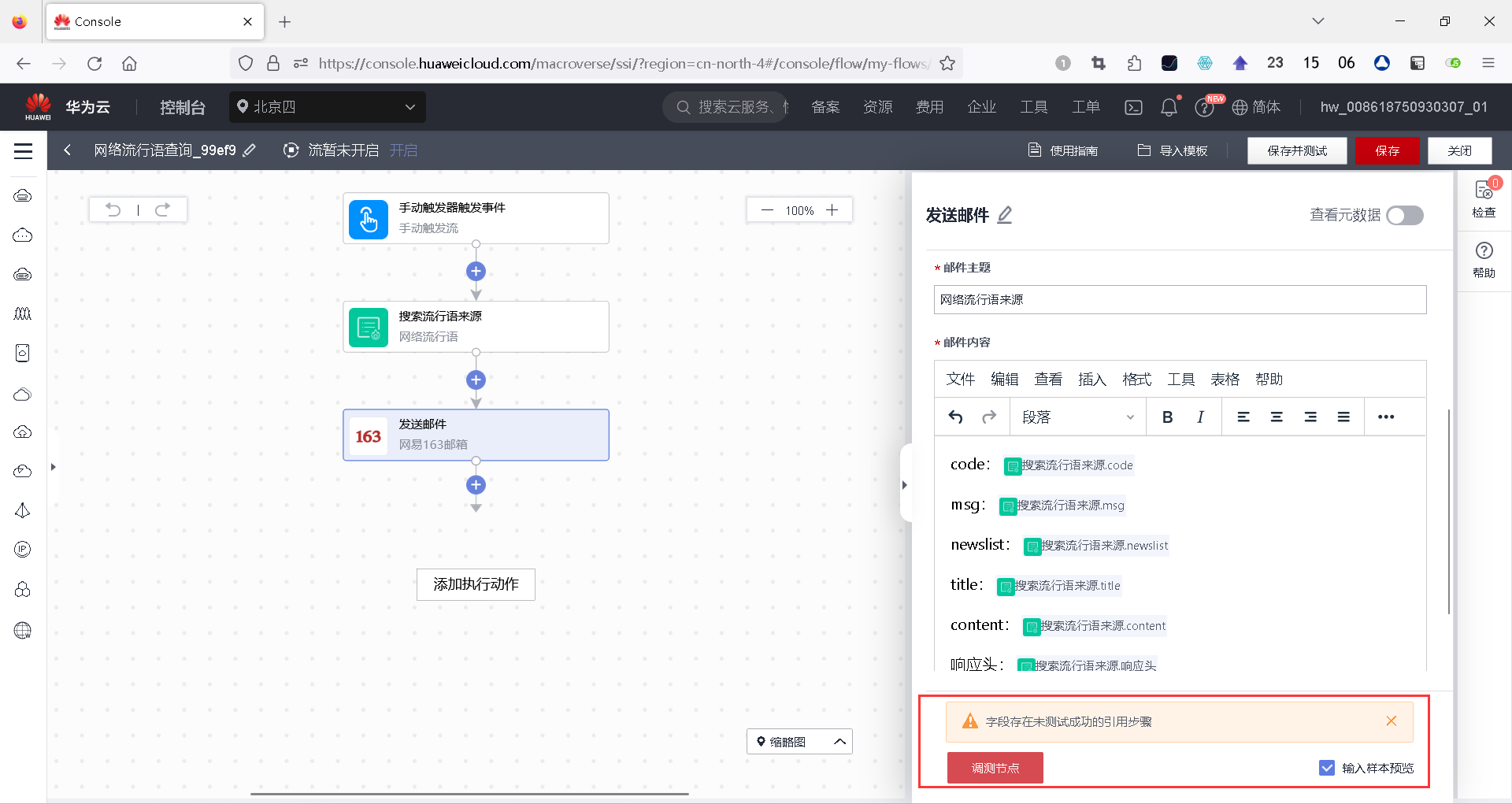
Task: Expand the left sidebar arrow
Action: click(x=53, y=467)
